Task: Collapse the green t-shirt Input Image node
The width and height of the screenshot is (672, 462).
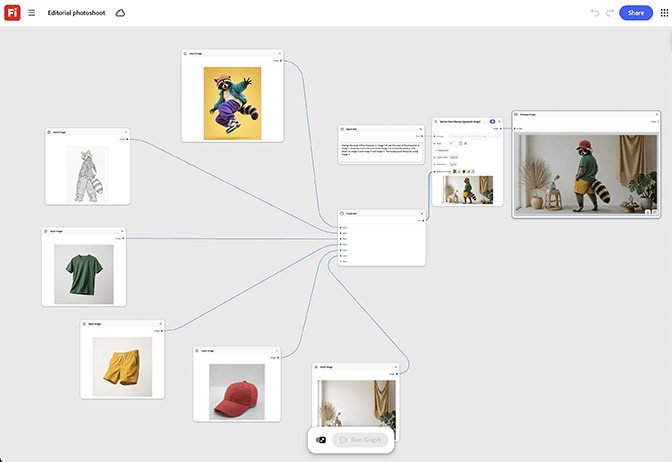Action: pyautogui.click(x=122, y=231)
